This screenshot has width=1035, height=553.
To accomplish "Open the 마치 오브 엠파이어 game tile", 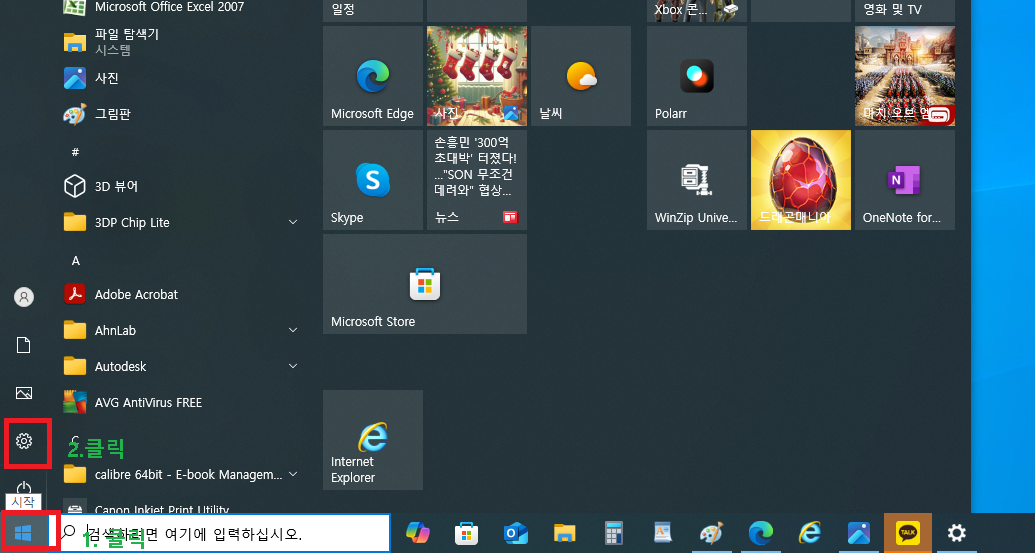I will 904,76.
